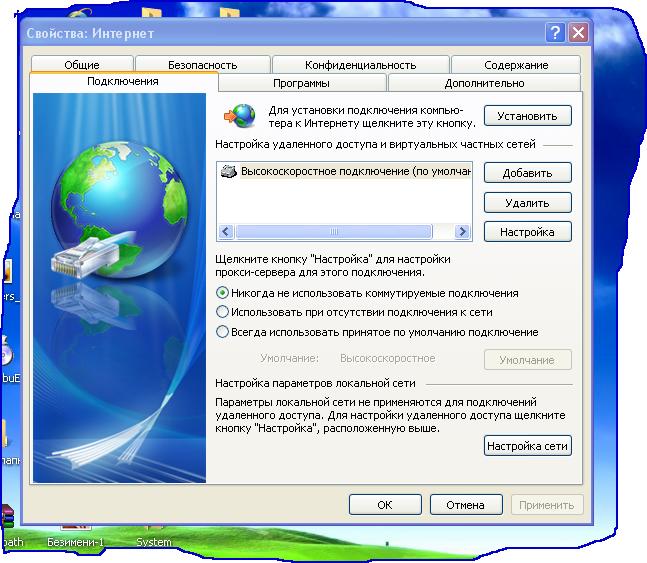Open the Программы tab
647x563 pixels.
pos(301,84)
